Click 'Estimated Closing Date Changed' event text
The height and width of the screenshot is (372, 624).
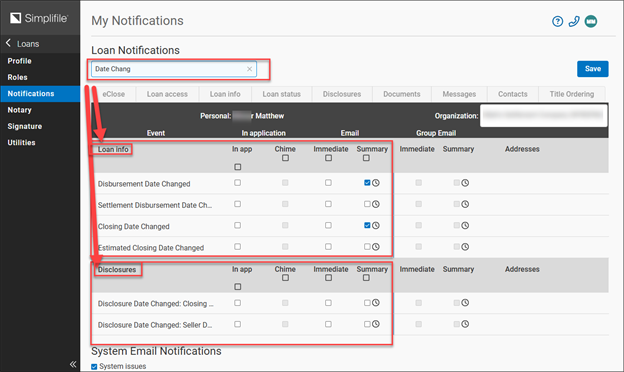point(151,248)
